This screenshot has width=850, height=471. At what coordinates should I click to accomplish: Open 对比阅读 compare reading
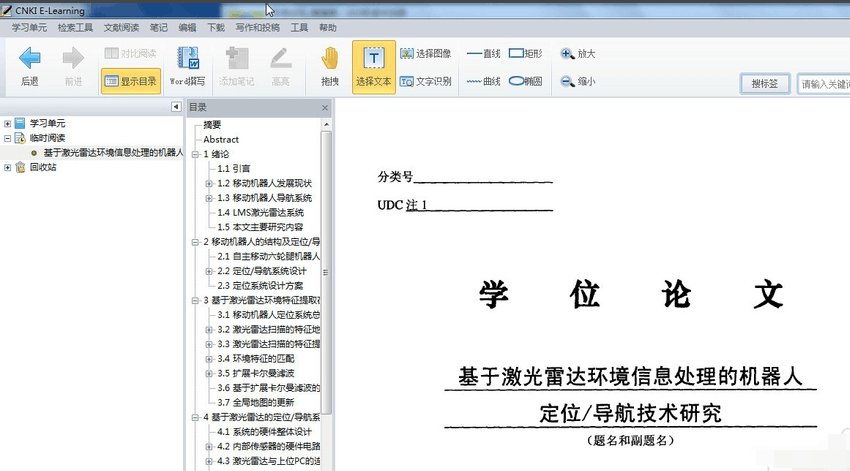130,53
